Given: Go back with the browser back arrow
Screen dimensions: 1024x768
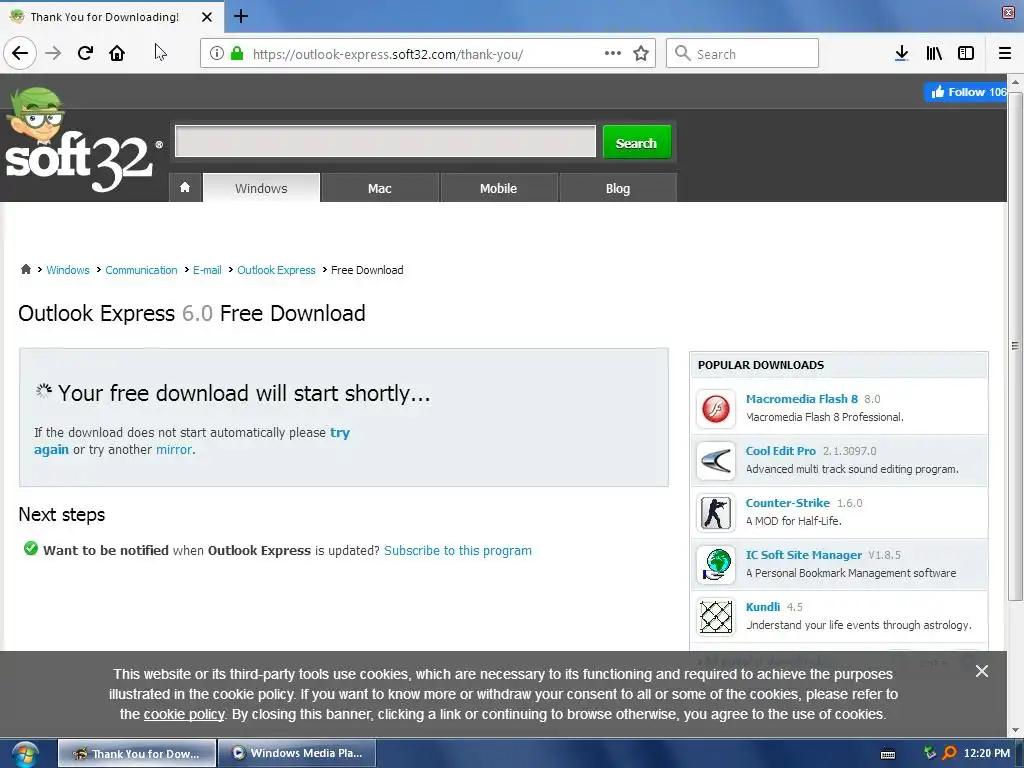Looking at the screenshot, I should point(20,53).
